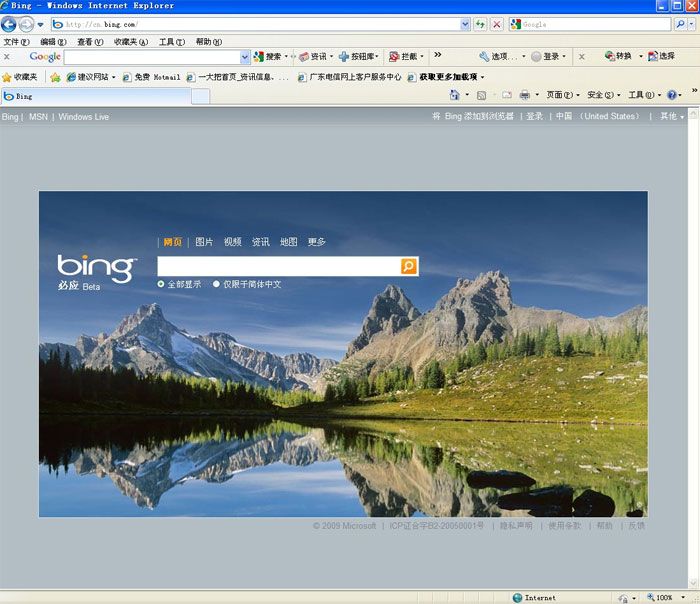700x604 pixels.
Task: Click Windows Live link in Bing header
Action: (x=83, y=117)
